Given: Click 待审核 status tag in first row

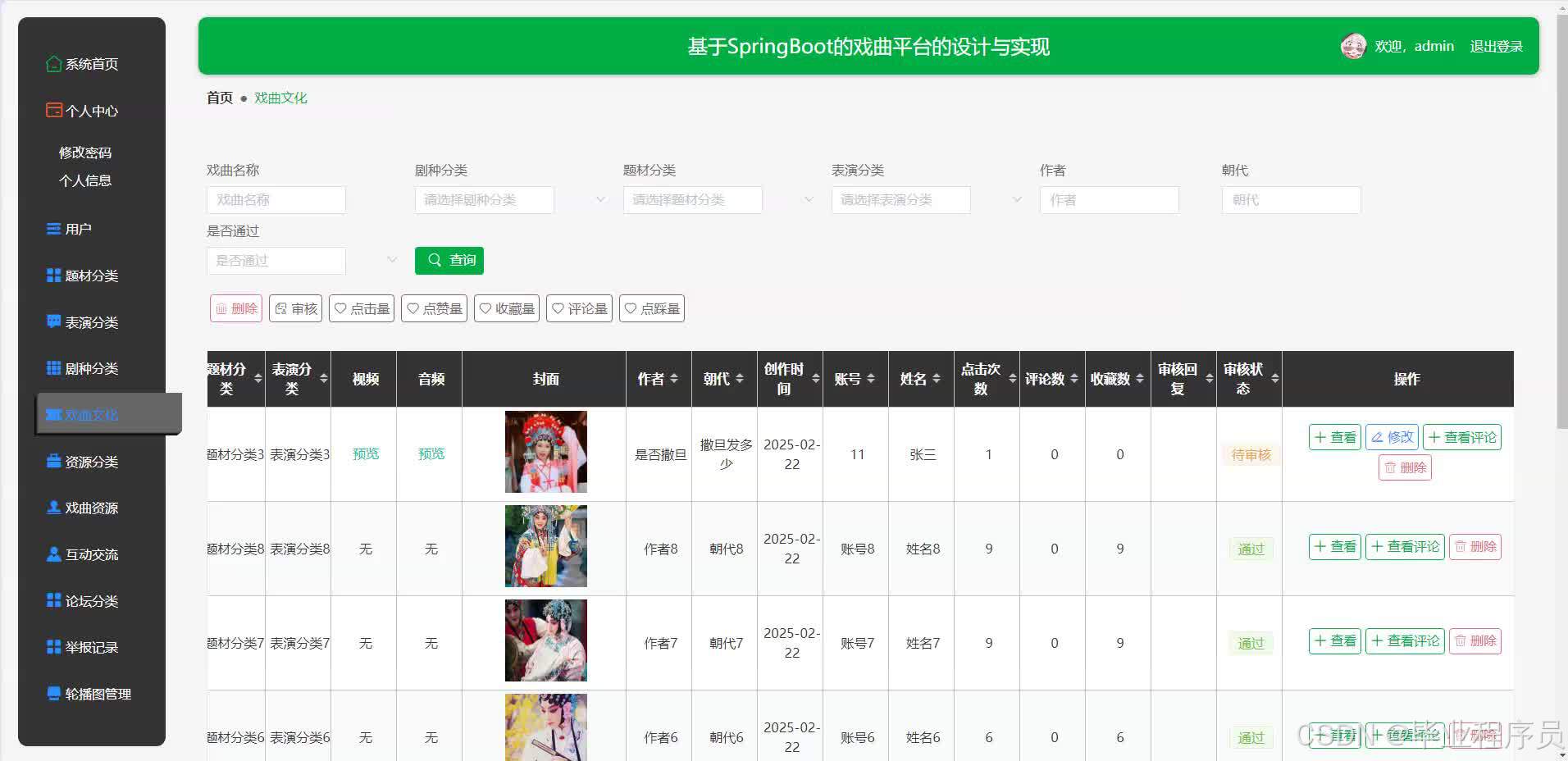Looking at the screenshot, I should click(x=1251, y=454).
